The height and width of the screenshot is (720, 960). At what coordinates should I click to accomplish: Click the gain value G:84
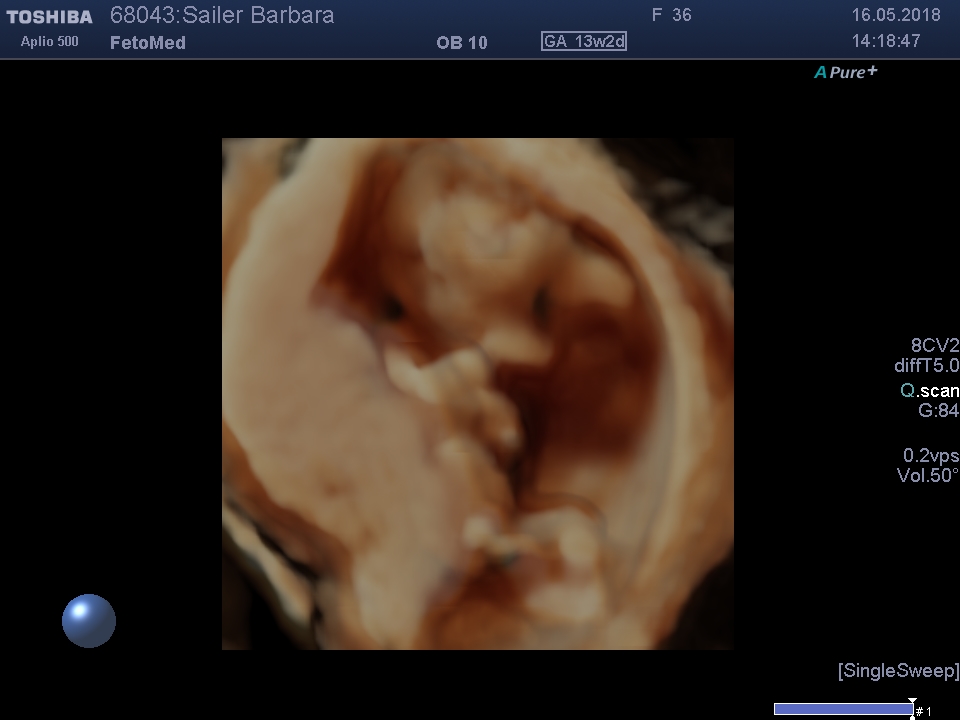[x=938, y=411]
